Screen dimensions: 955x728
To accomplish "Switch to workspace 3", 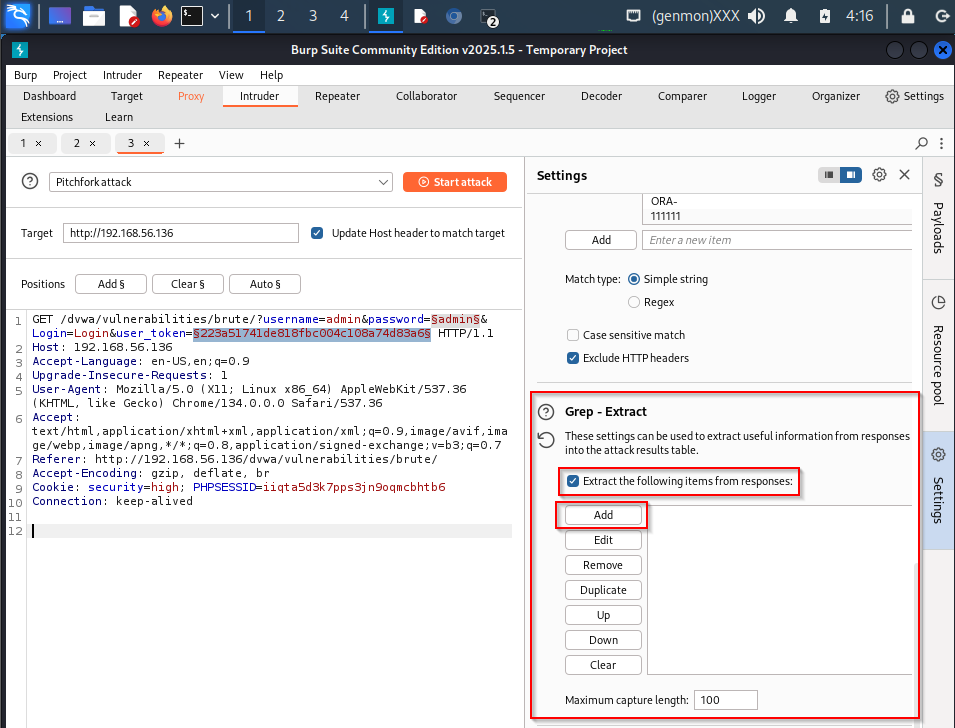I will pos(313,16).
